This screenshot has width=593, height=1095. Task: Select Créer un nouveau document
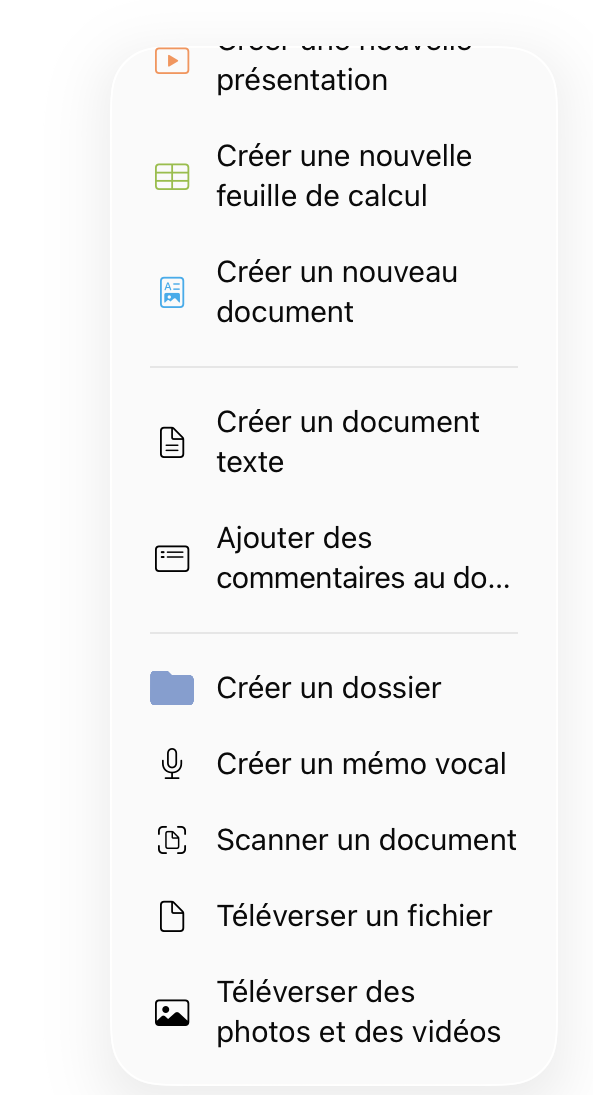click(337, 292)
